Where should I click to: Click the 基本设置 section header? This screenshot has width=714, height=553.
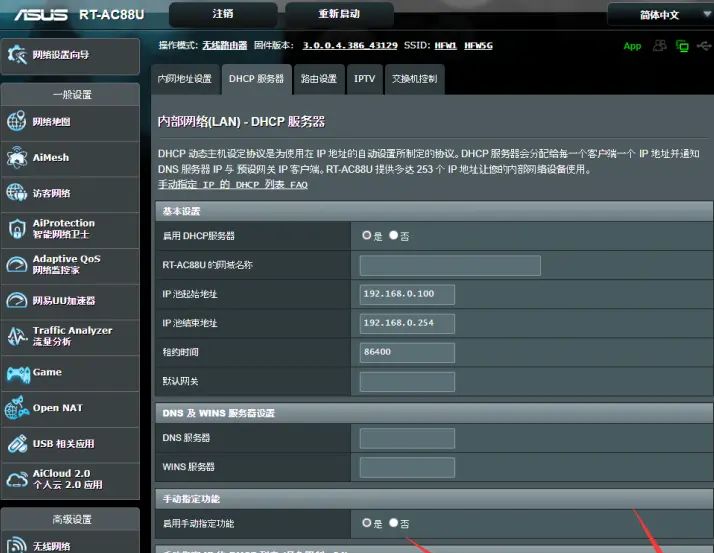tap(434, 211)
